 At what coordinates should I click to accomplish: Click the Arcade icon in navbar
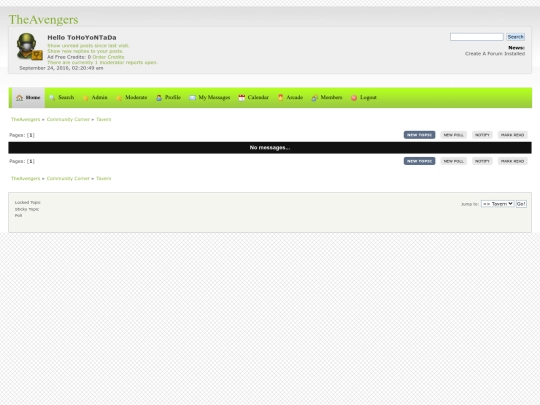tap(281, 98)
